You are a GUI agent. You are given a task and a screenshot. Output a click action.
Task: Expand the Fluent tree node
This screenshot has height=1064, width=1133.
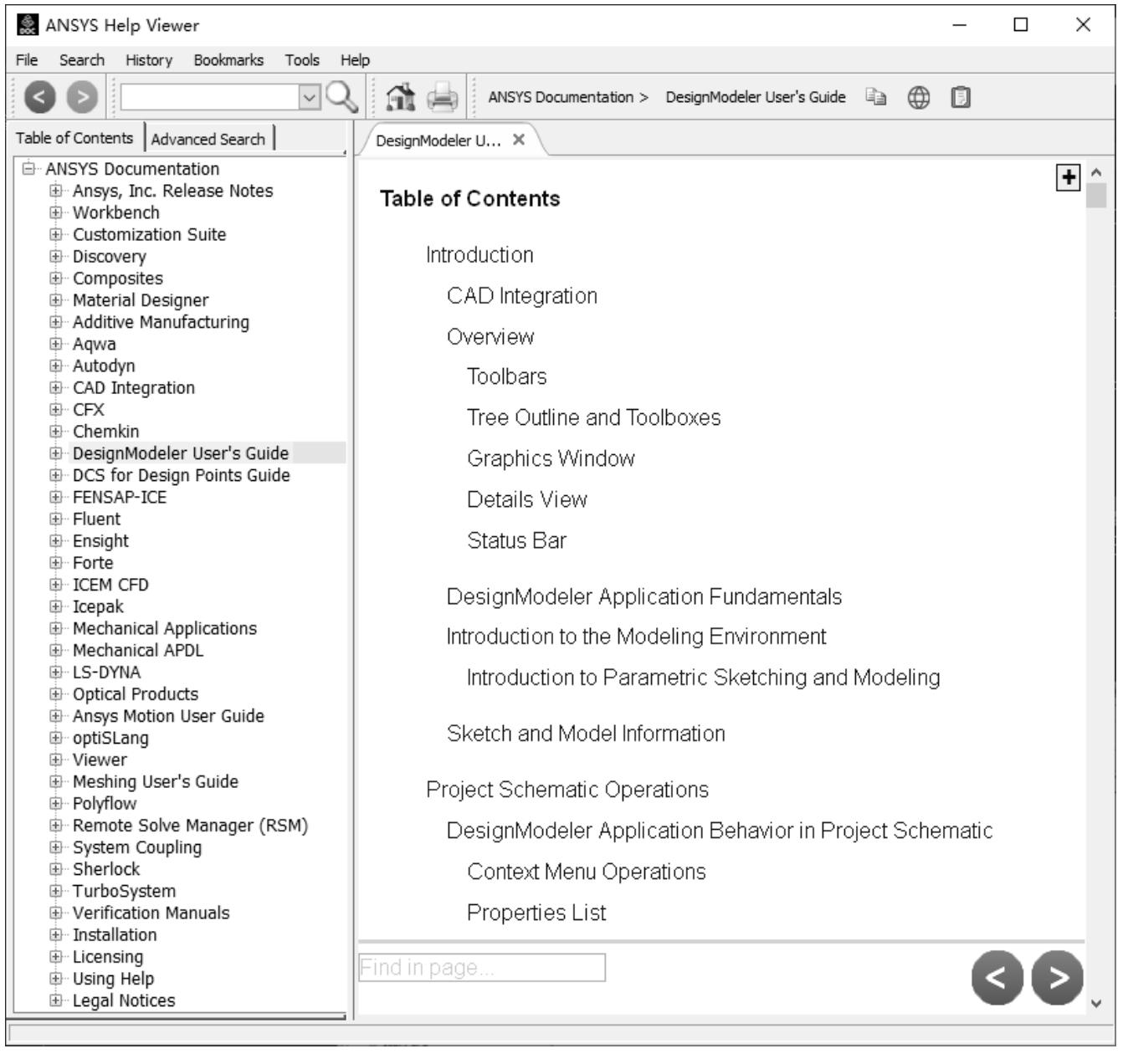[56, 519]
